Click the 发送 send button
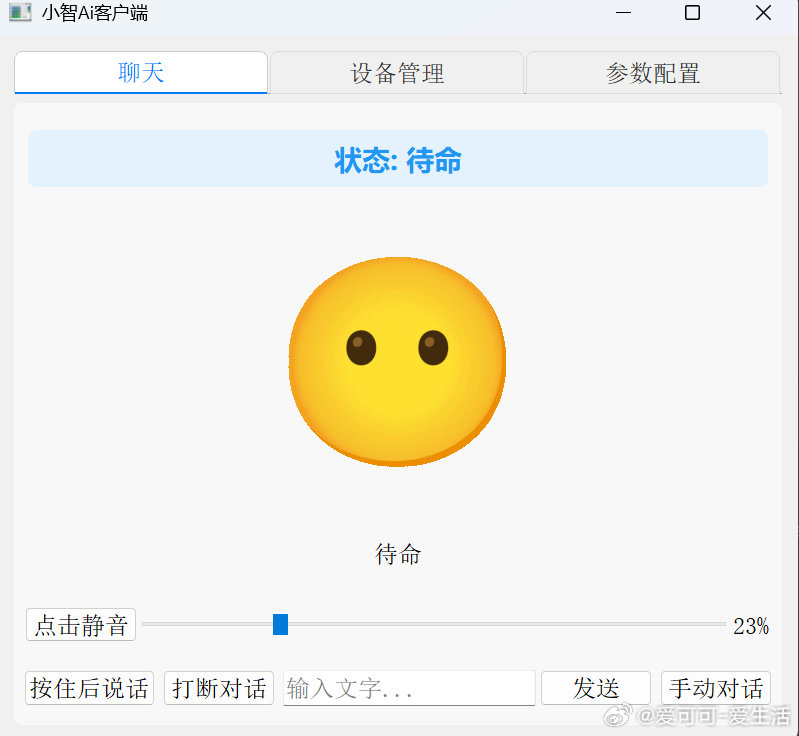This screenshot has height=736, width=799. [x=596, y=688]
